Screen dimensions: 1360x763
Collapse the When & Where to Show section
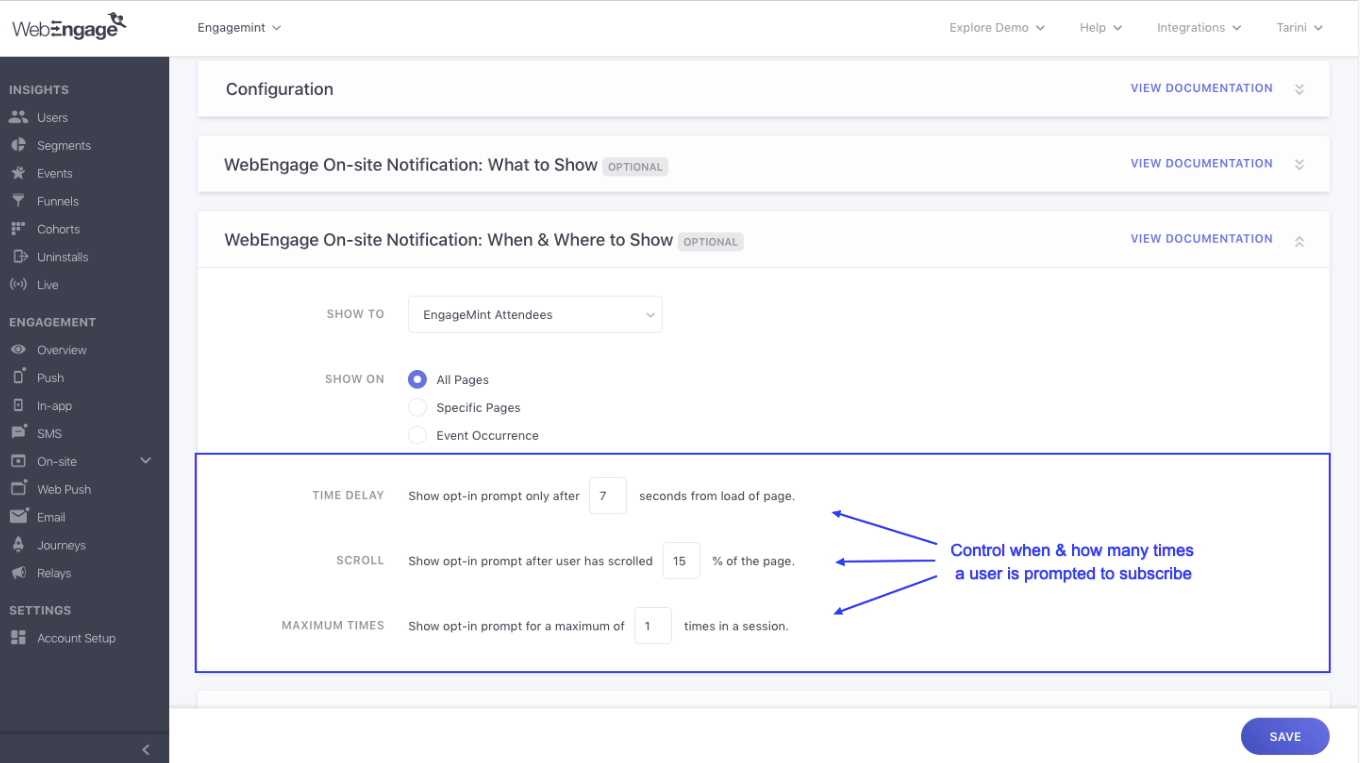1299,241
